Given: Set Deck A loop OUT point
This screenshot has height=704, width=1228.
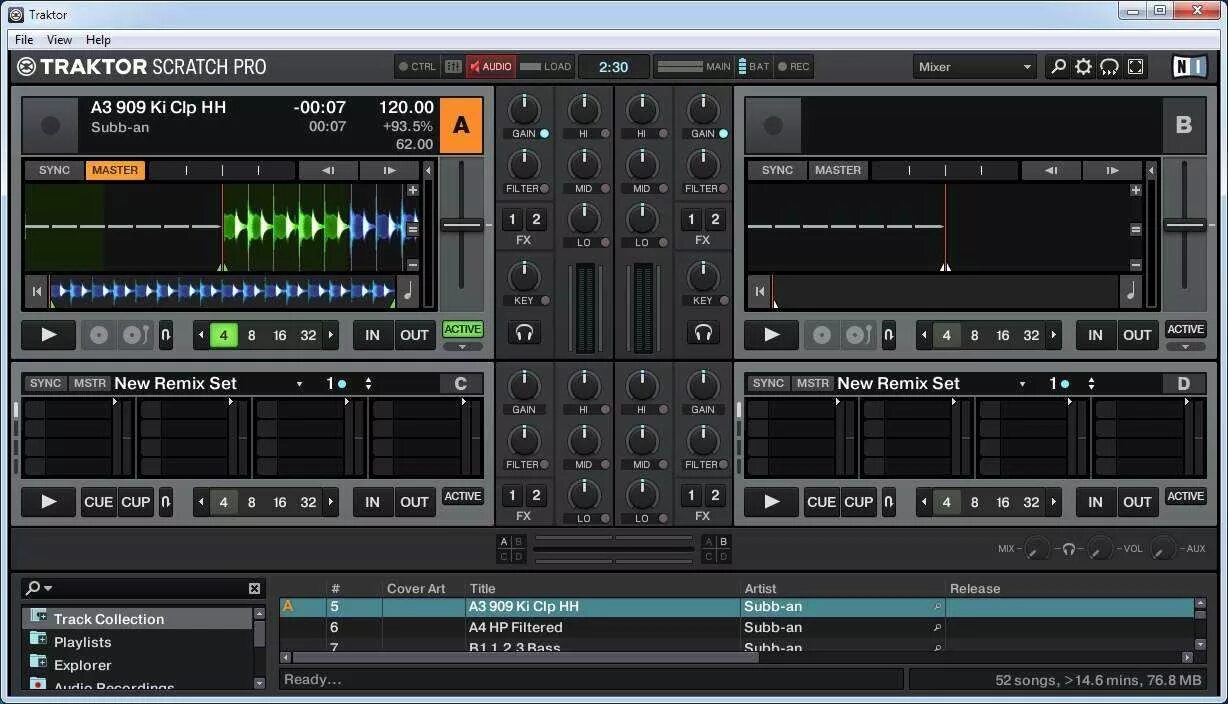Looking at the screenshot, I should [414, 335].
